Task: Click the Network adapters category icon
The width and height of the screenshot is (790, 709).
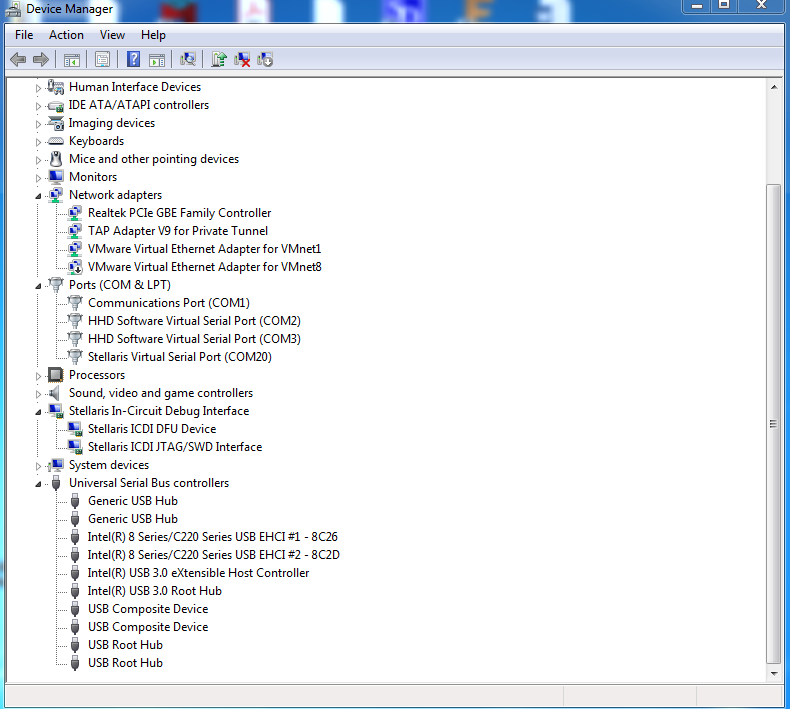Action: point(55,195)
